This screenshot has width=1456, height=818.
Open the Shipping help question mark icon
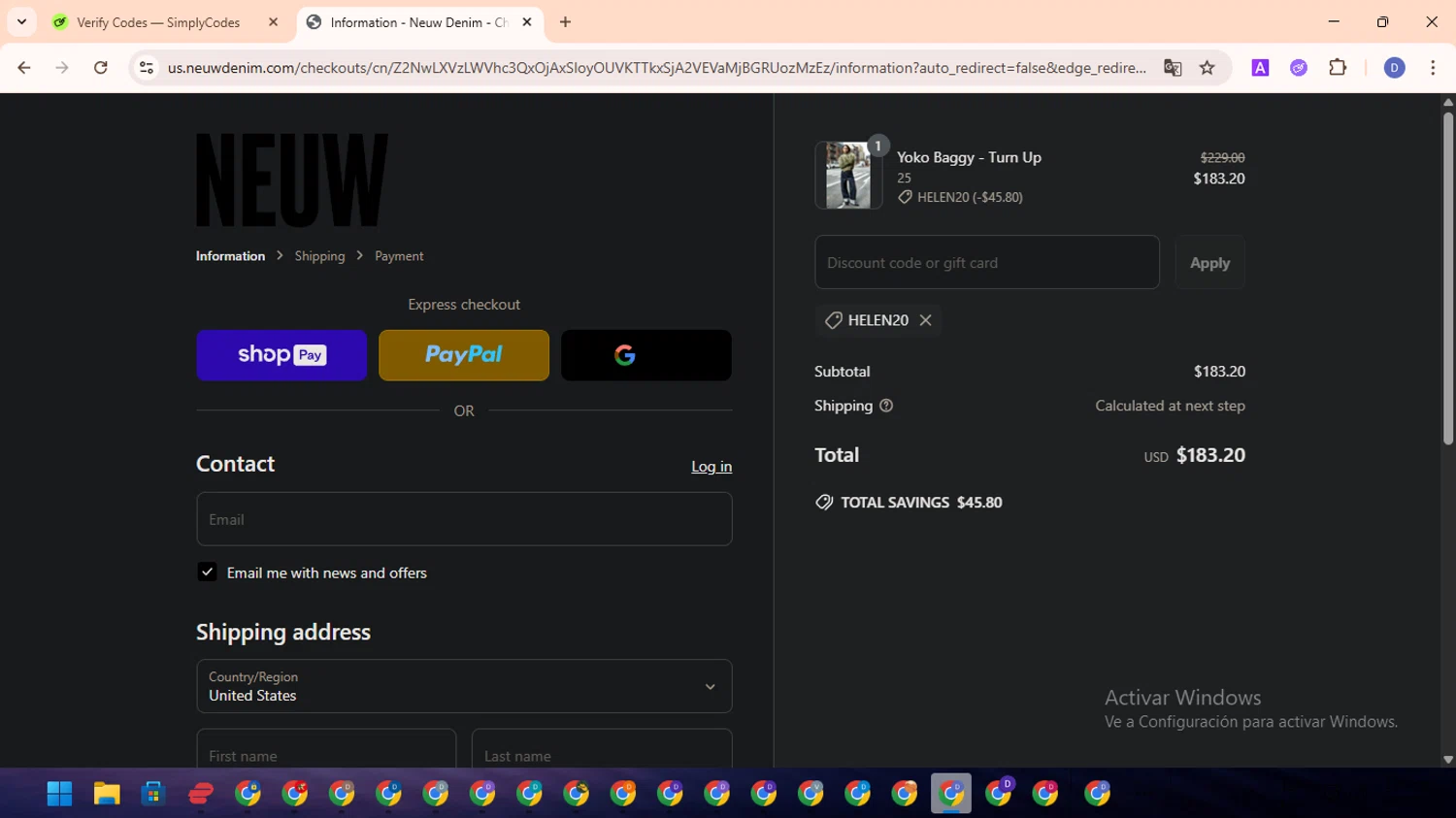coord(886,406)
